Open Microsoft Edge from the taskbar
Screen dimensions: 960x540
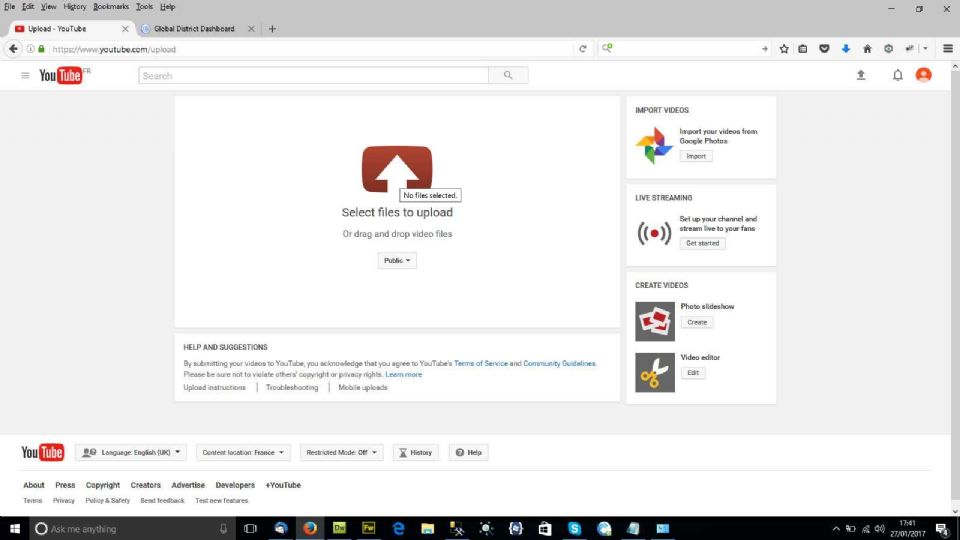coord(398,528)
